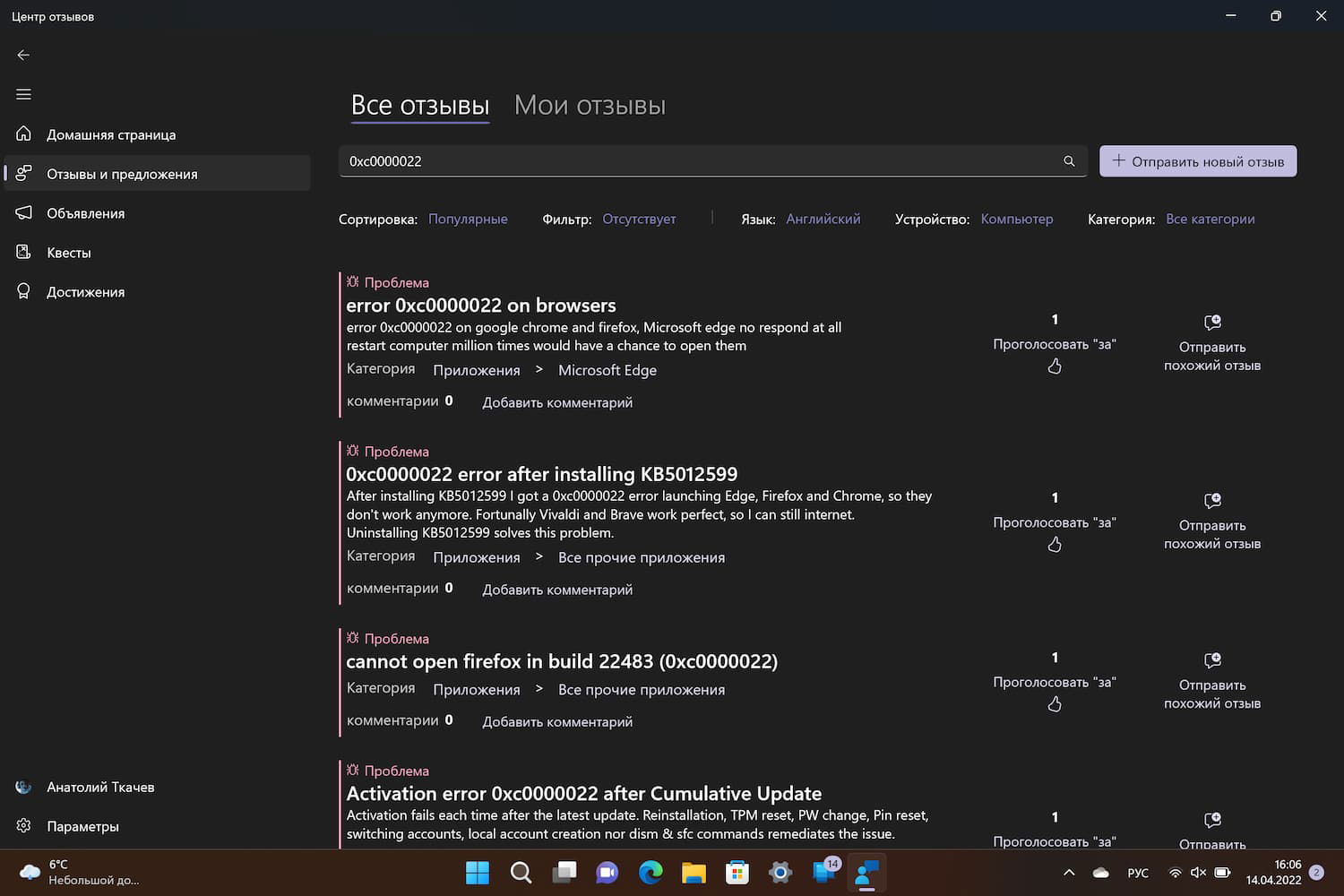Open Task View on the taskbar
The width and height of the screenshot is (1344, 896).
(x=564, y=872)
